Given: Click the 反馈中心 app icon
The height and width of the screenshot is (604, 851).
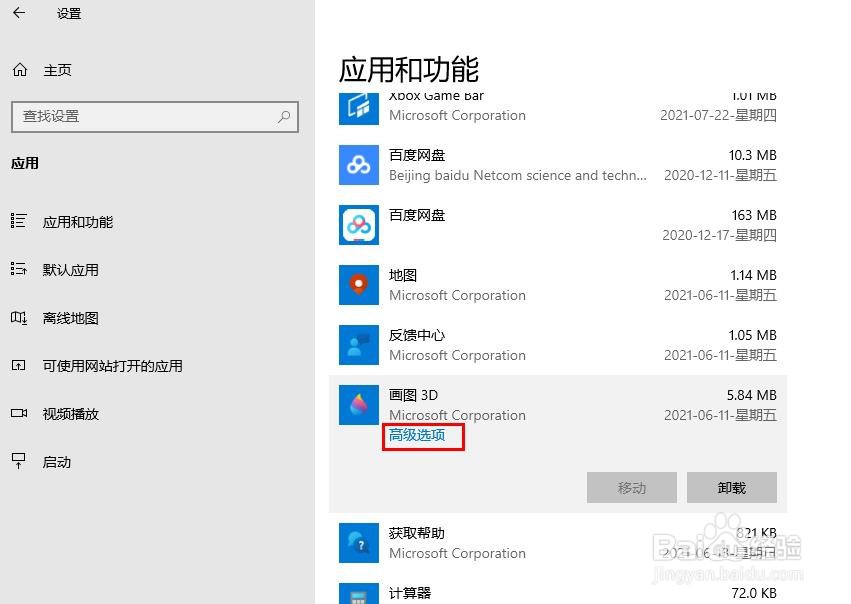Looking at the screenshot, I should click(x=359, y=345).
